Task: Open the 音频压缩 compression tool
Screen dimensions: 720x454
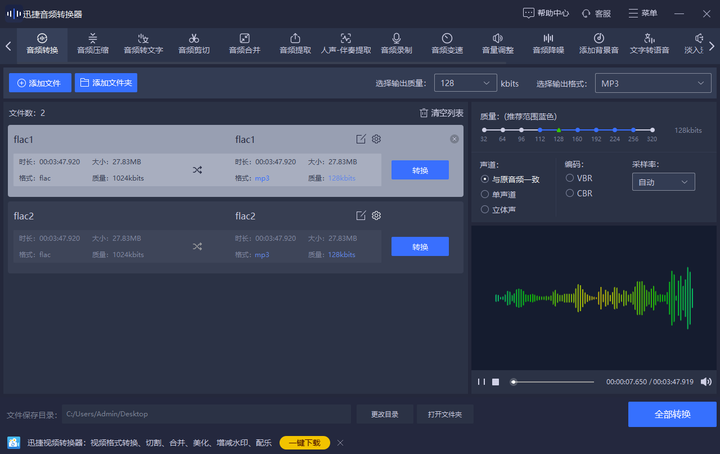Action: pos(93,44)
